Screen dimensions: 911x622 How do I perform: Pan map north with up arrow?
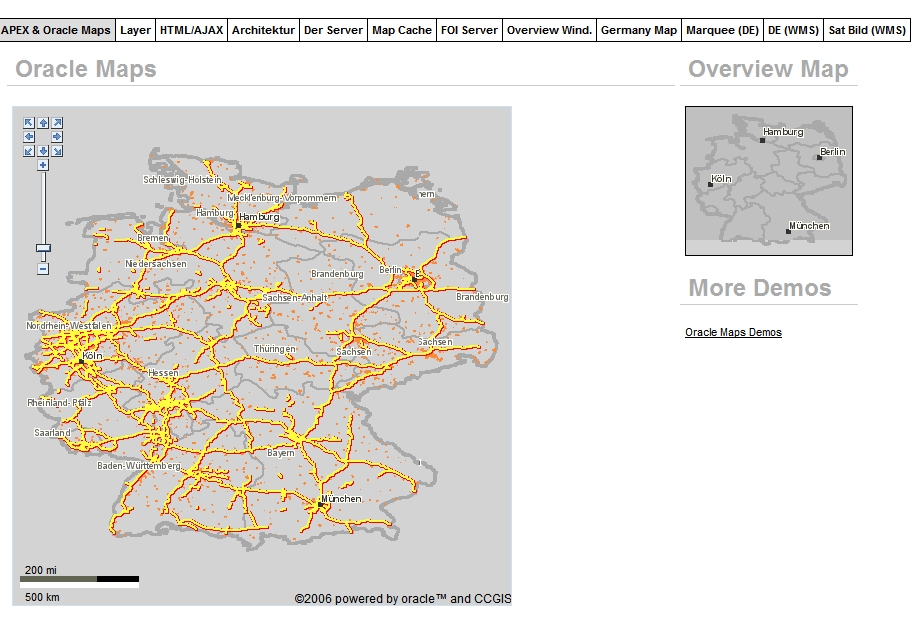point(43,123)
